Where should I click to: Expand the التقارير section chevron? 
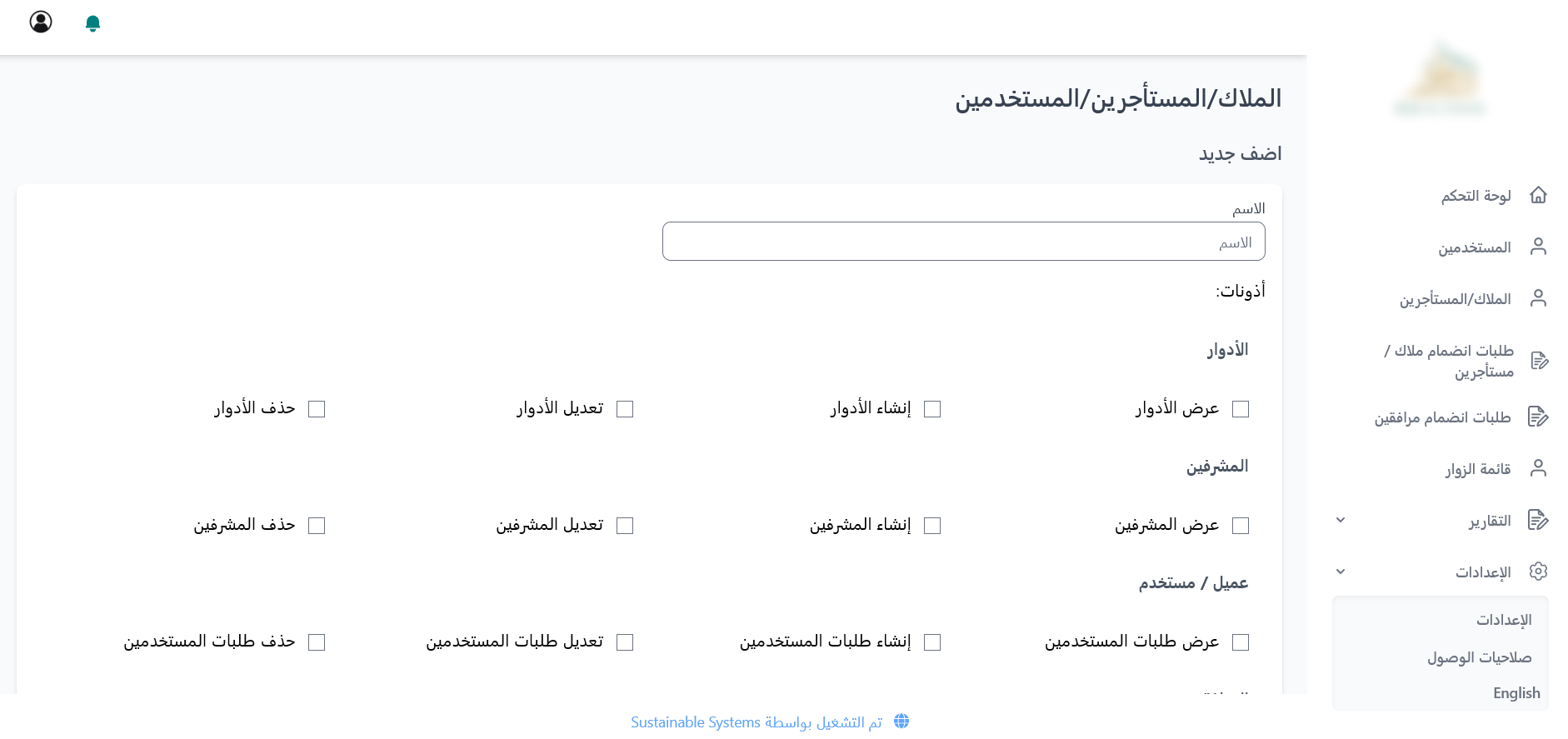click(x=1341, y=520)
